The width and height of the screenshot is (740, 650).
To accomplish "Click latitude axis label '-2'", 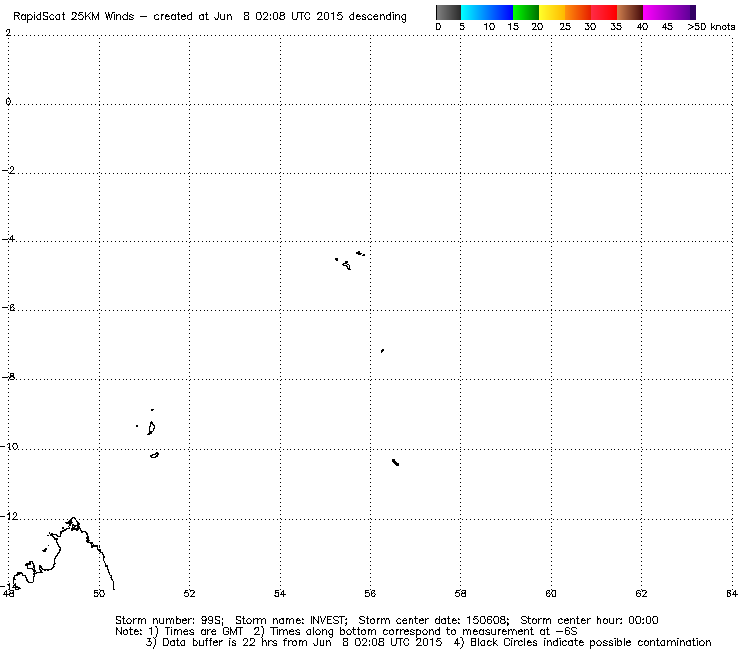I will [8, 170].
